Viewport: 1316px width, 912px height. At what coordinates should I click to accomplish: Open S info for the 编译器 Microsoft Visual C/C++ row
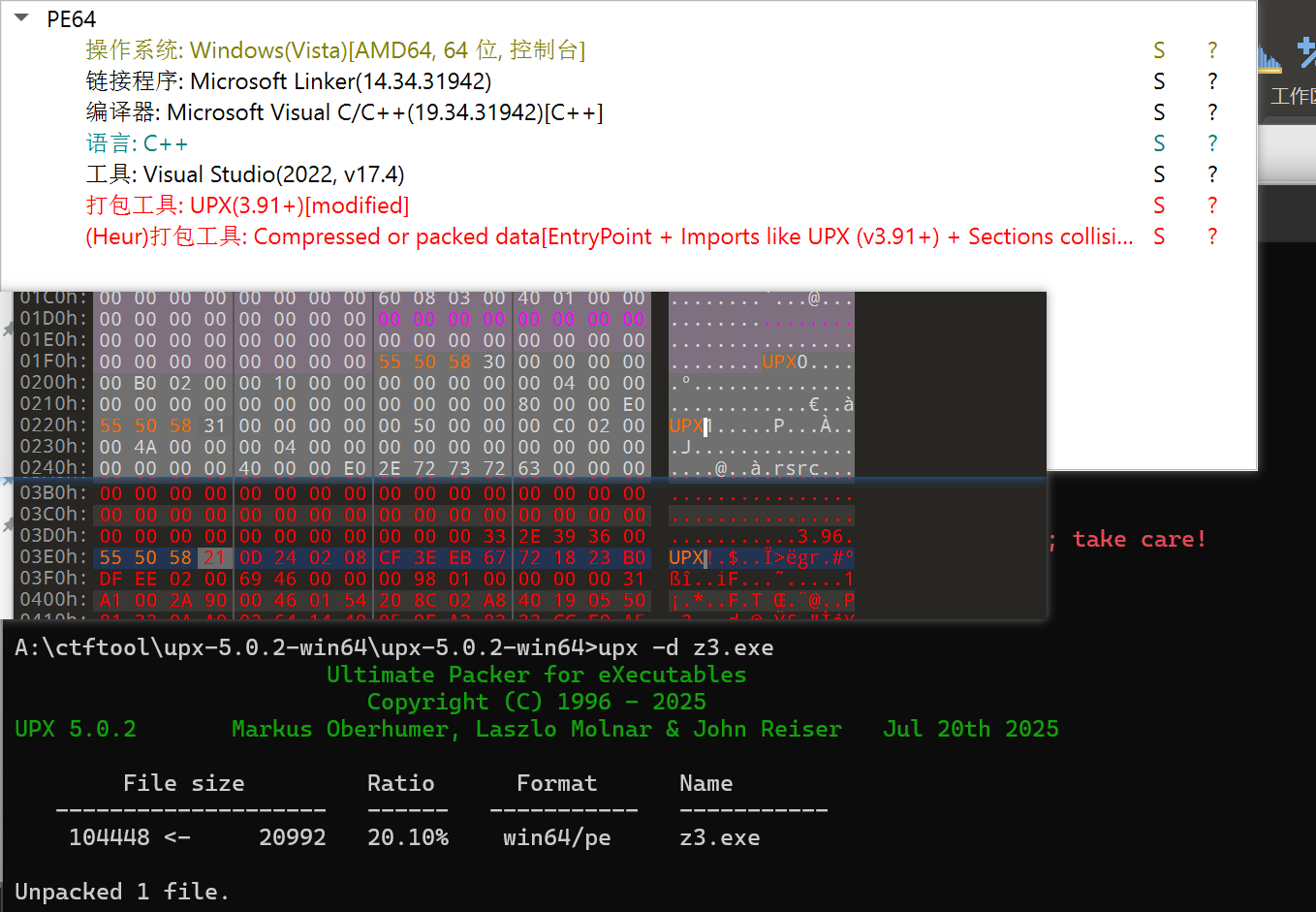[1159, 112]
